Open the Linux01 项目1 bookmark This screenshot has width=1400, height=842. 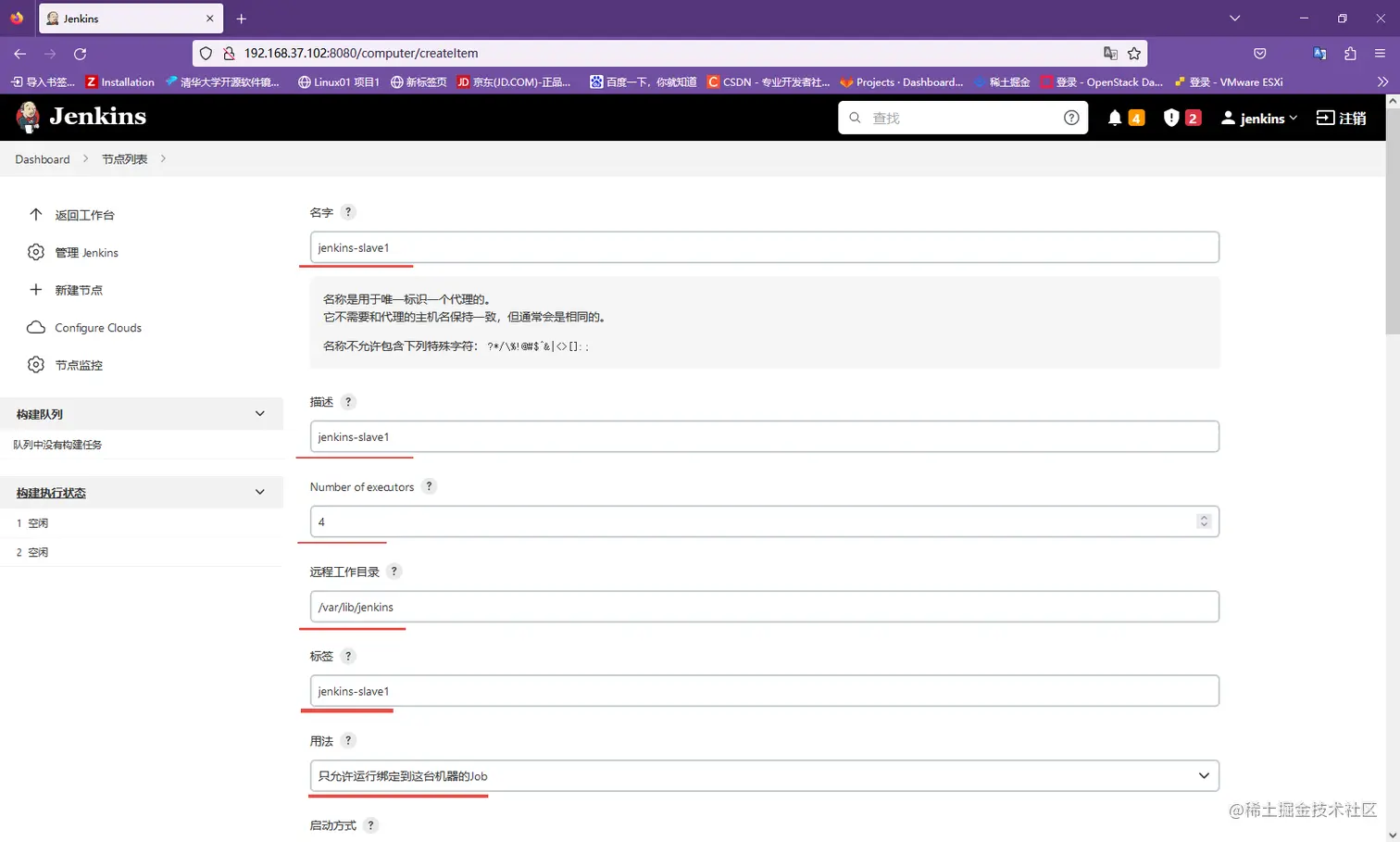point(339,82)
